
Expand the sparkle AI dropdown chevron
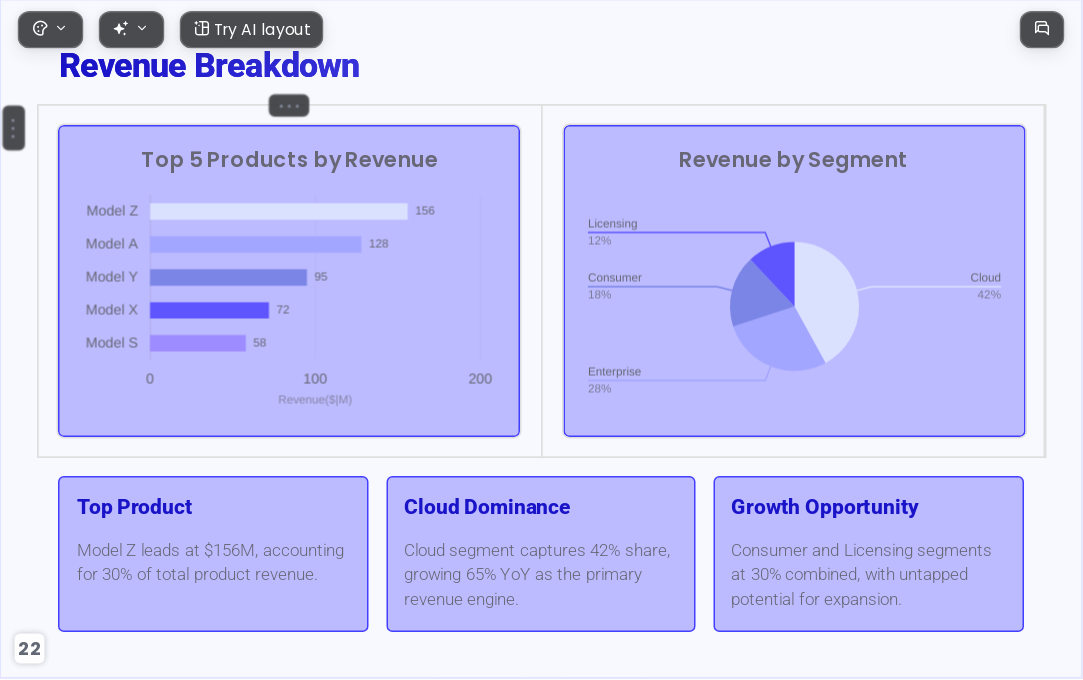coord(142,29)
